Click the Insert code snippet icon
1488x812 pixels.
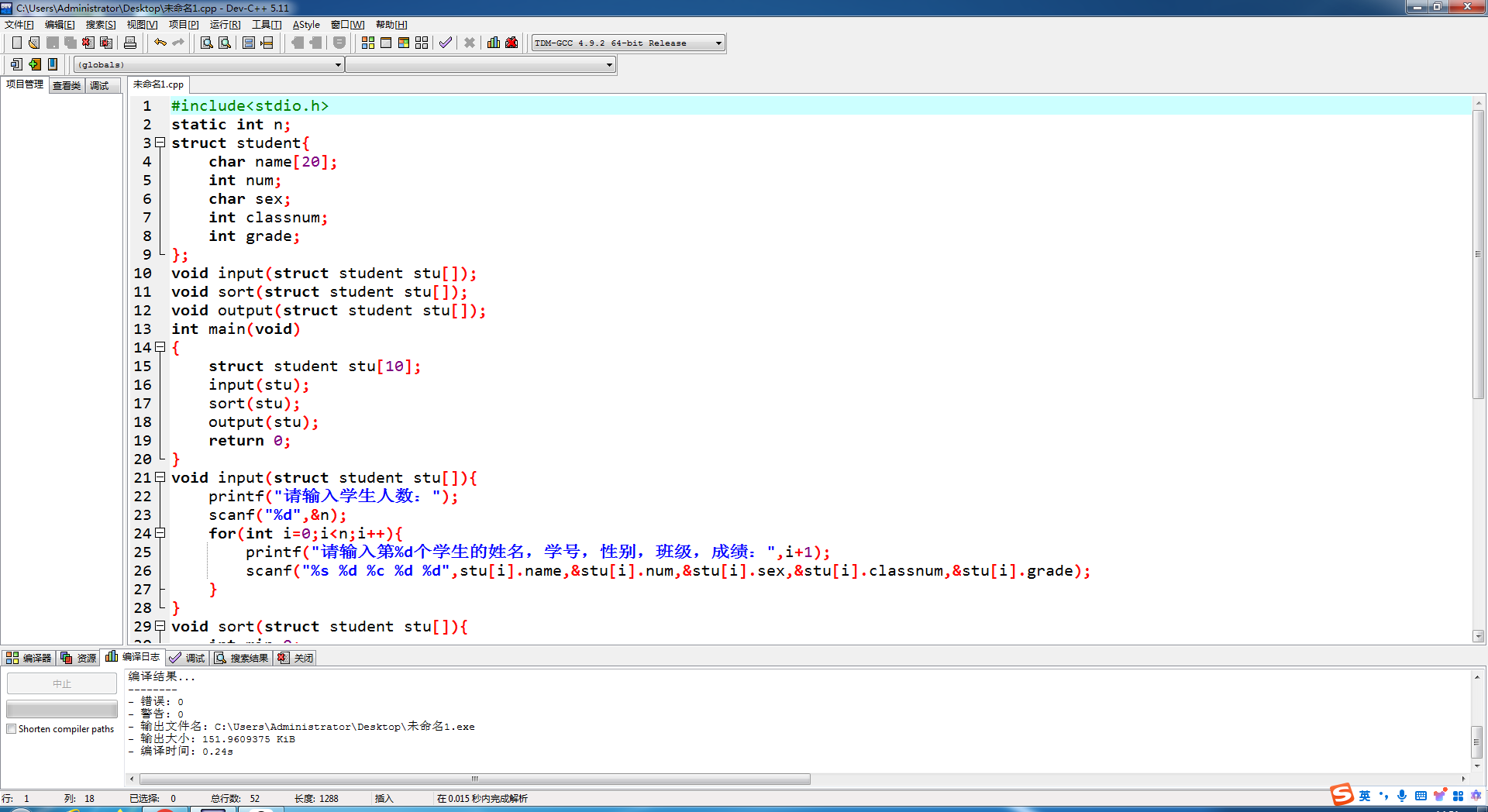point(16,64)
